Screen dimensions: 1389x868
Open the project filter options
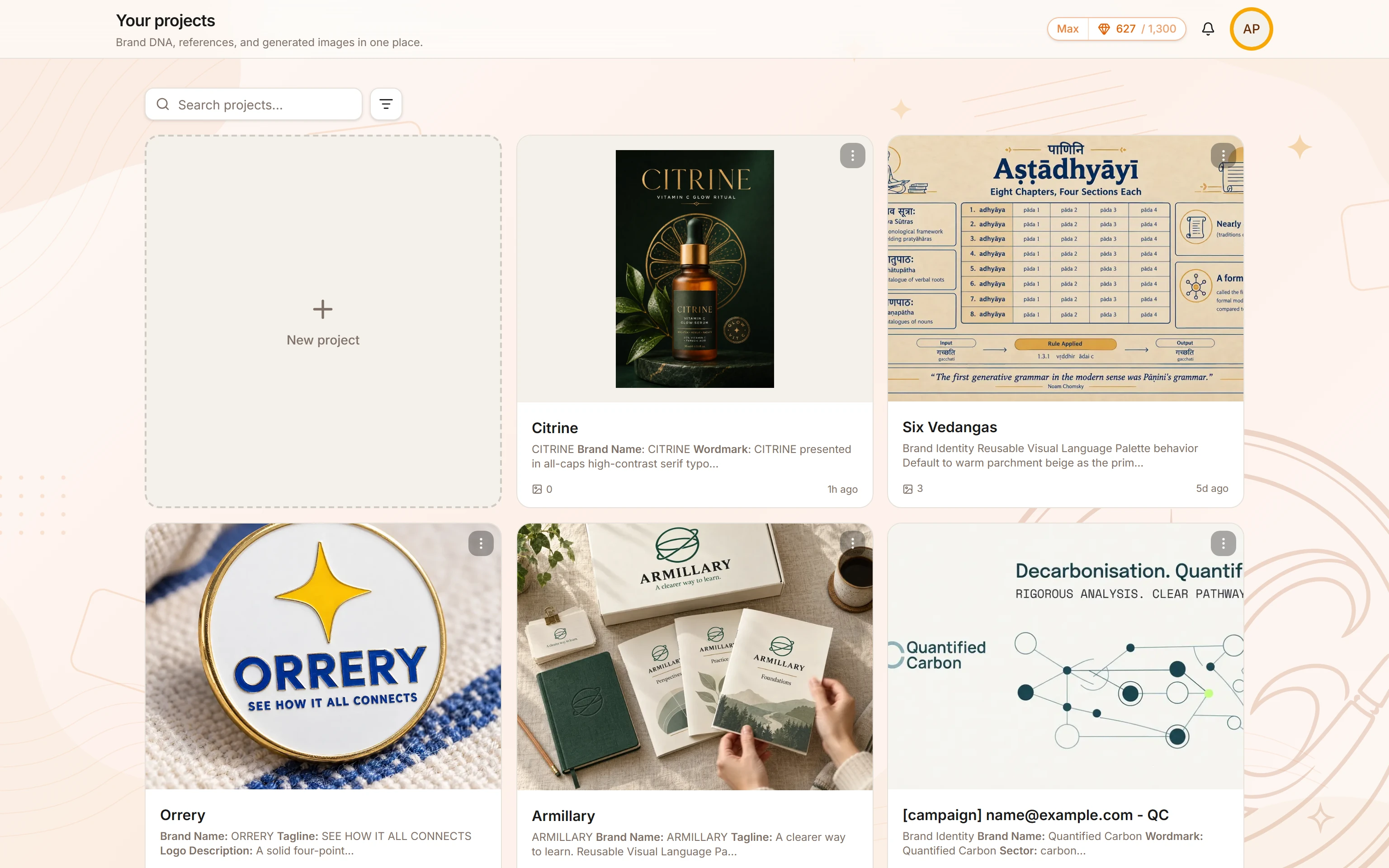pyautogui.click(x=386, y=104)
